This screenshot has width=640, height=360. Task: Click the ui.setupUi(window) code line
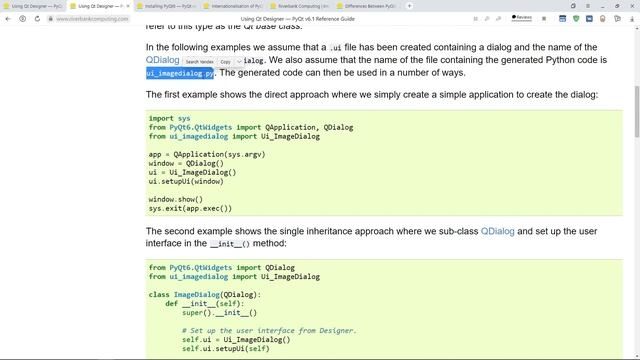186,181
